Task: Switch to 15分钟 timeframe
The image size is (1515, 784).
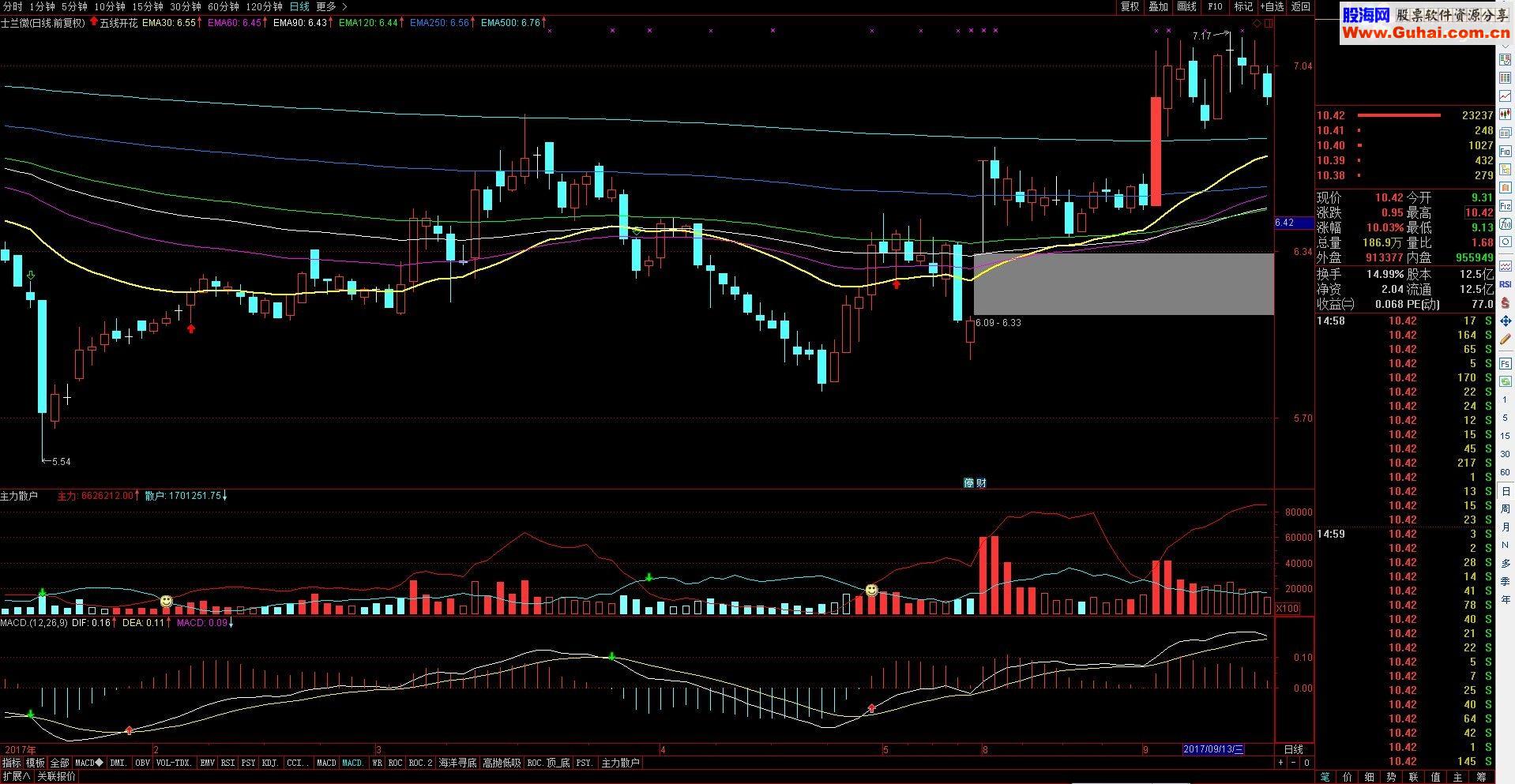Action: coord(148,6)
